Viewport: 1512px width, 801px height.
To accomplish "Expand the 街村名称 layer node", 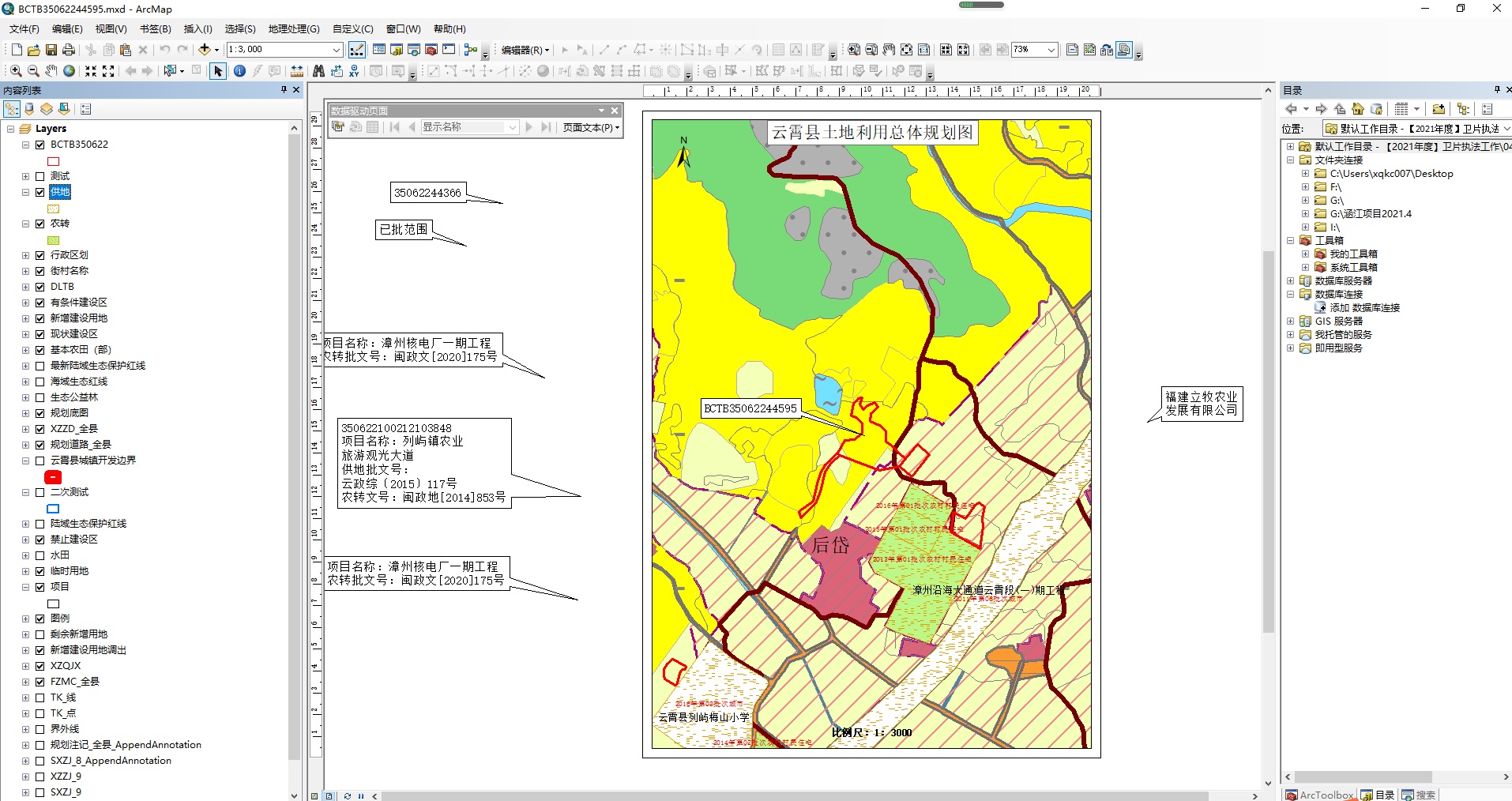I will (x=25, y=271).
